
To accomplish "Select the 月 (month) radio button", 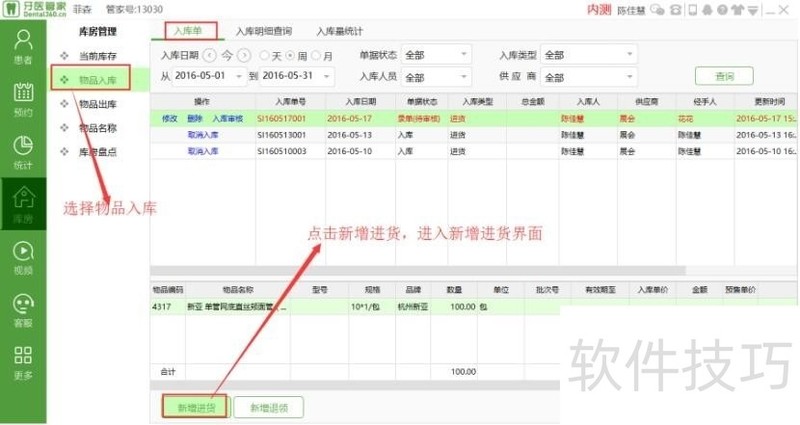I will (x=316, y=55).
